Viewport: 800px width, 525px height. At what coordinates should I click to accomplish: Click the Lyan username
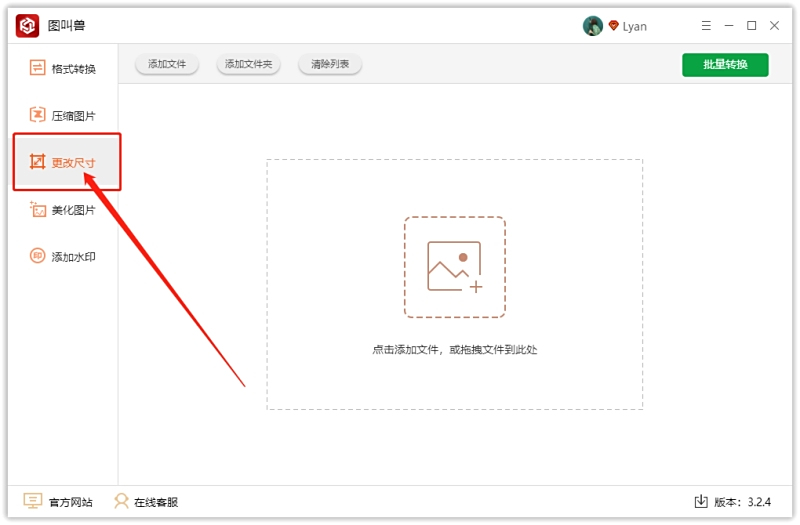[635, 27]
